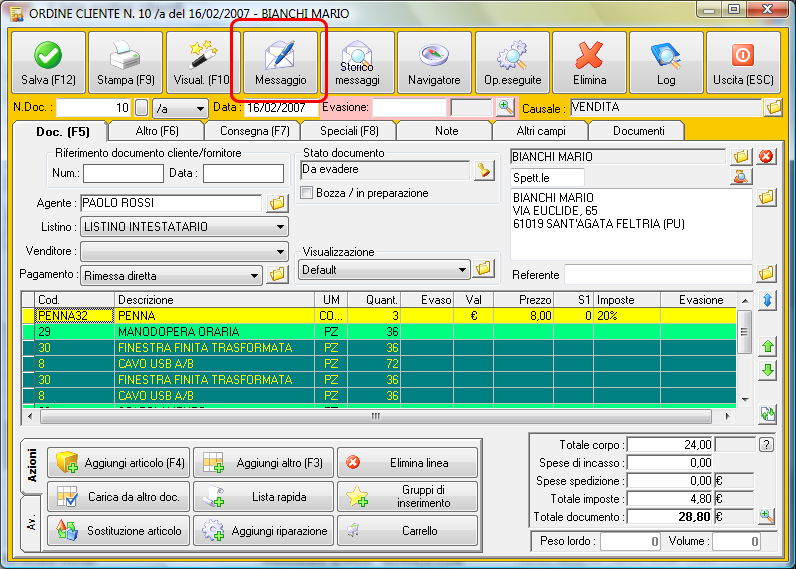
Task: Expand the Listino dropdown
Action: 280,227
